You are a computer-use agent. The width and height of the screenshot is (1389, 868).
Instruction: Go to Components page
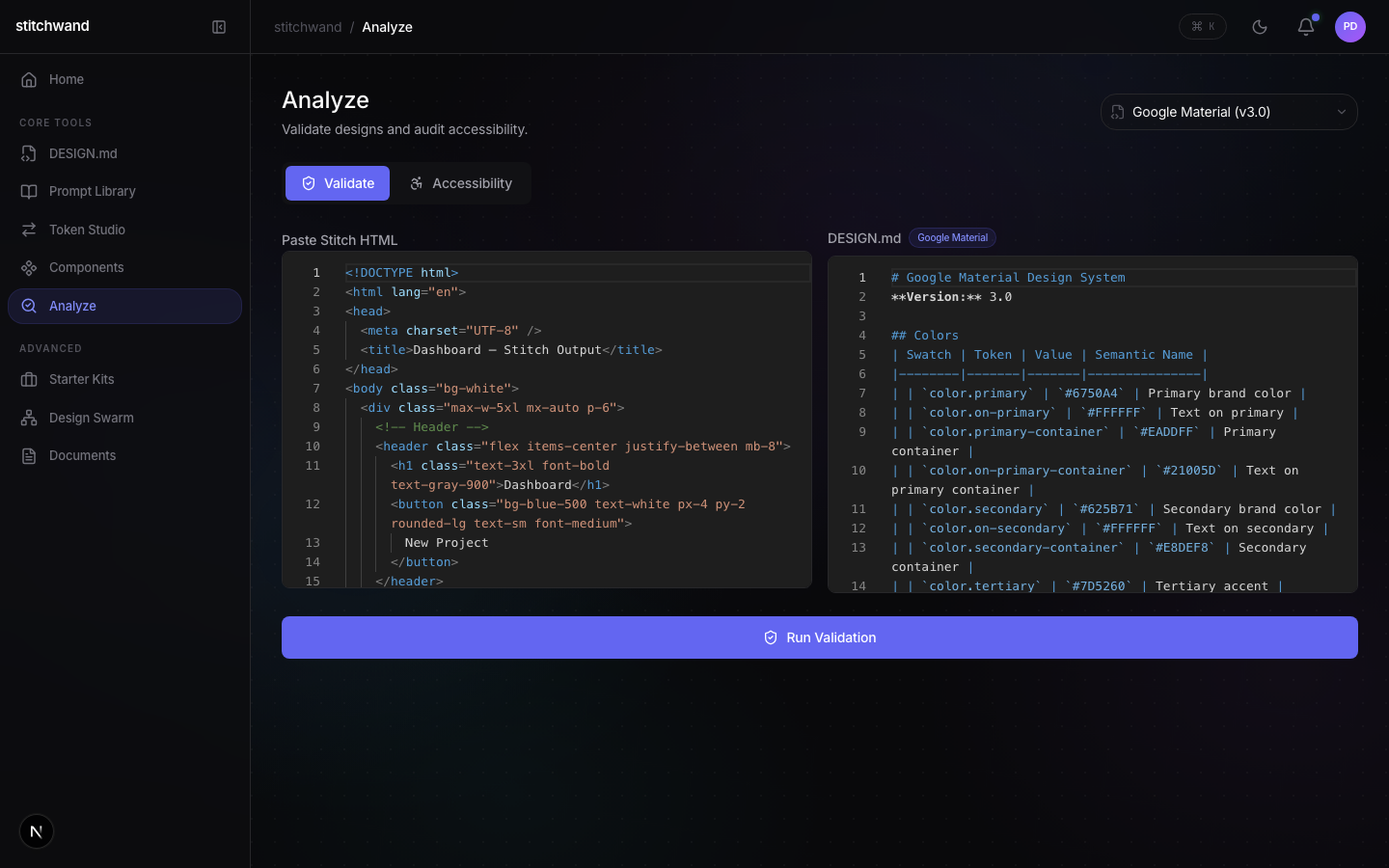pos(124,267)
